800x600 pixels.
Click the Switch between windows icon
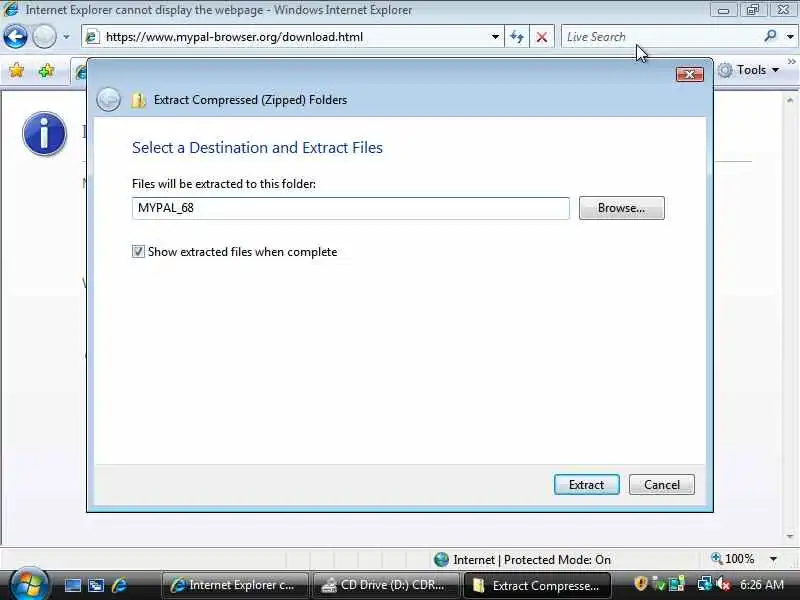coord(96,585)
